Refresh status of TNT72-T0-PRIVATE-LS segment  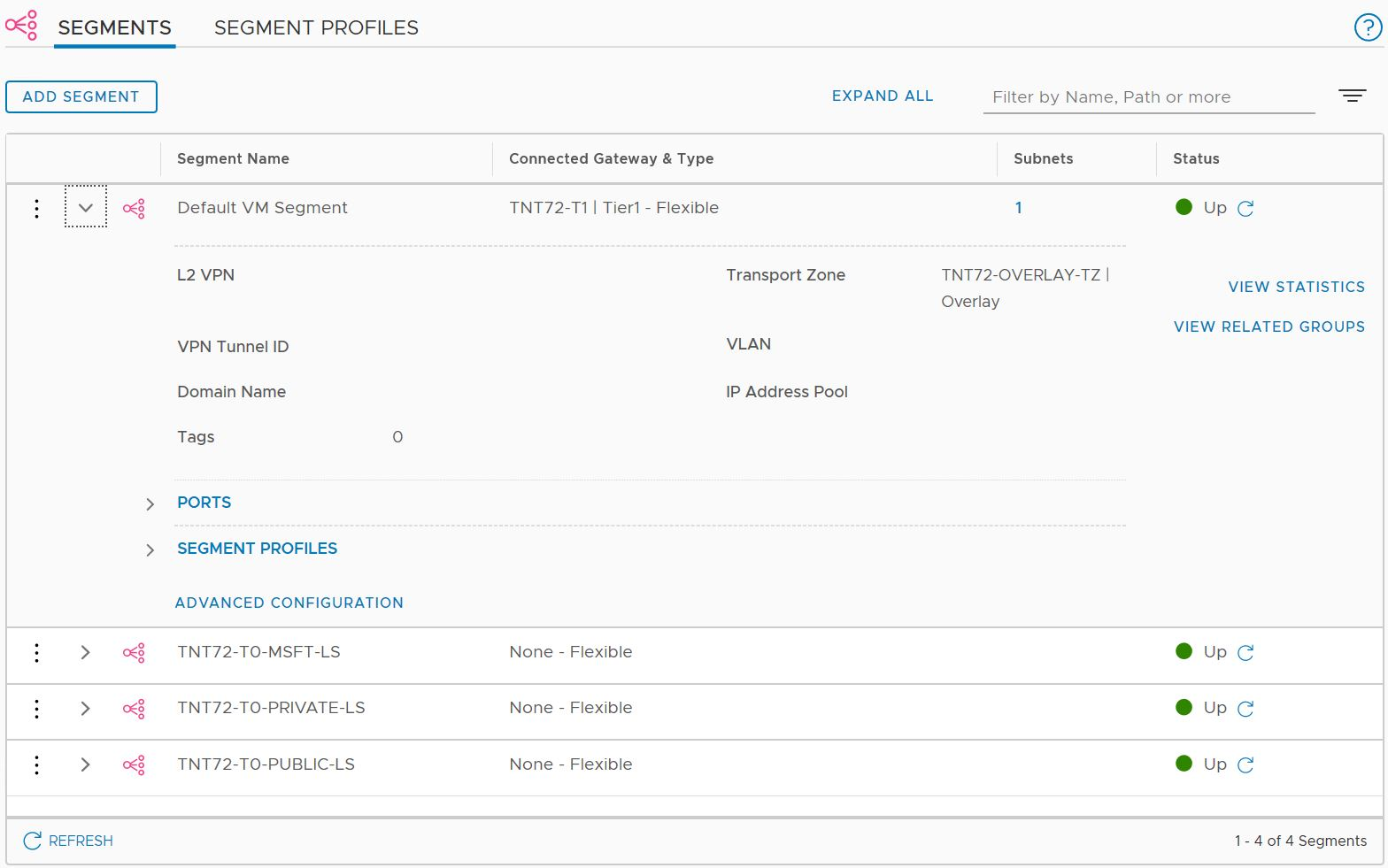[x=1245, y=709]
